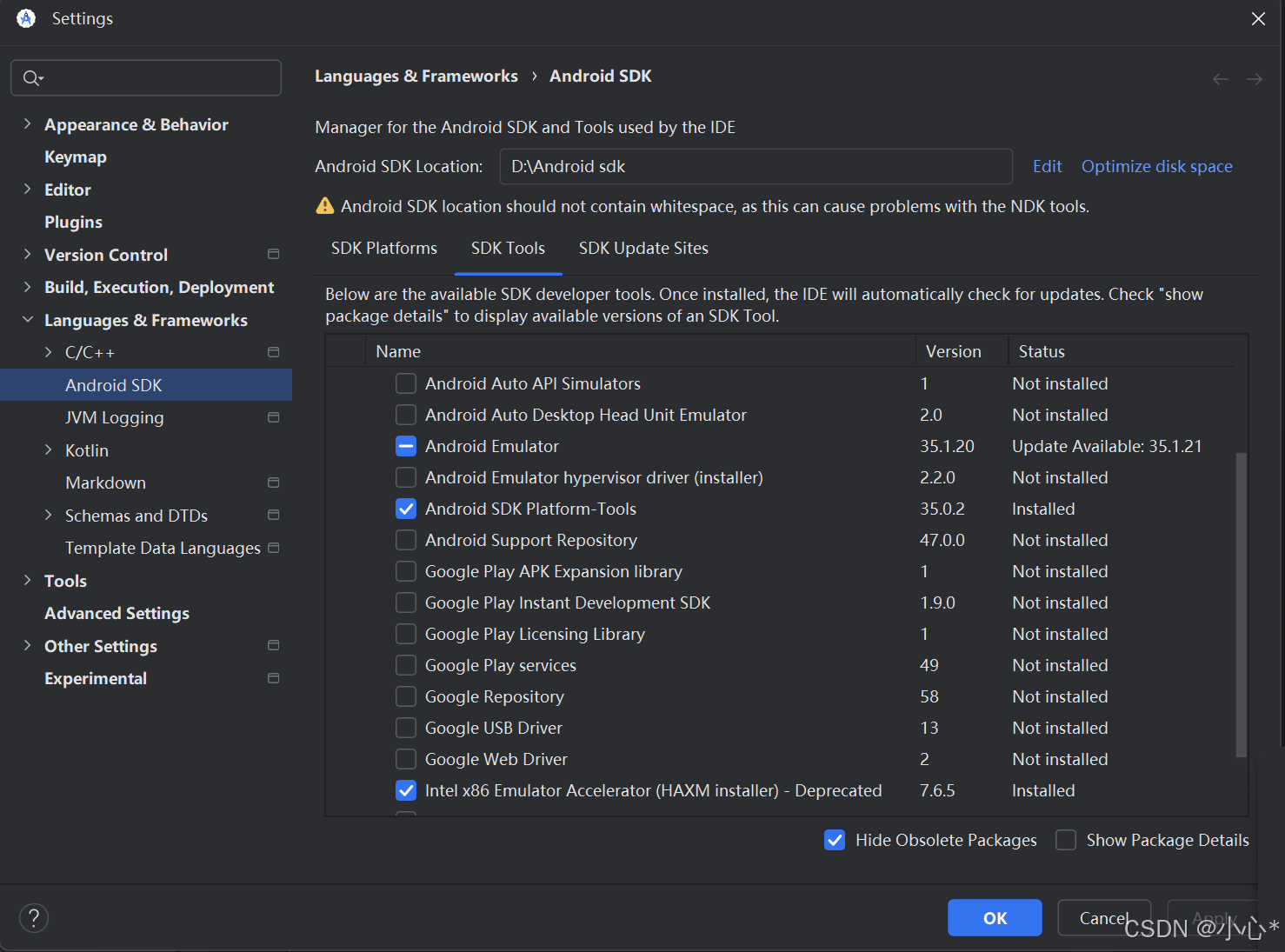Click the Version column header
This screenshot has width=1285, height=952.
pos(962,351)
